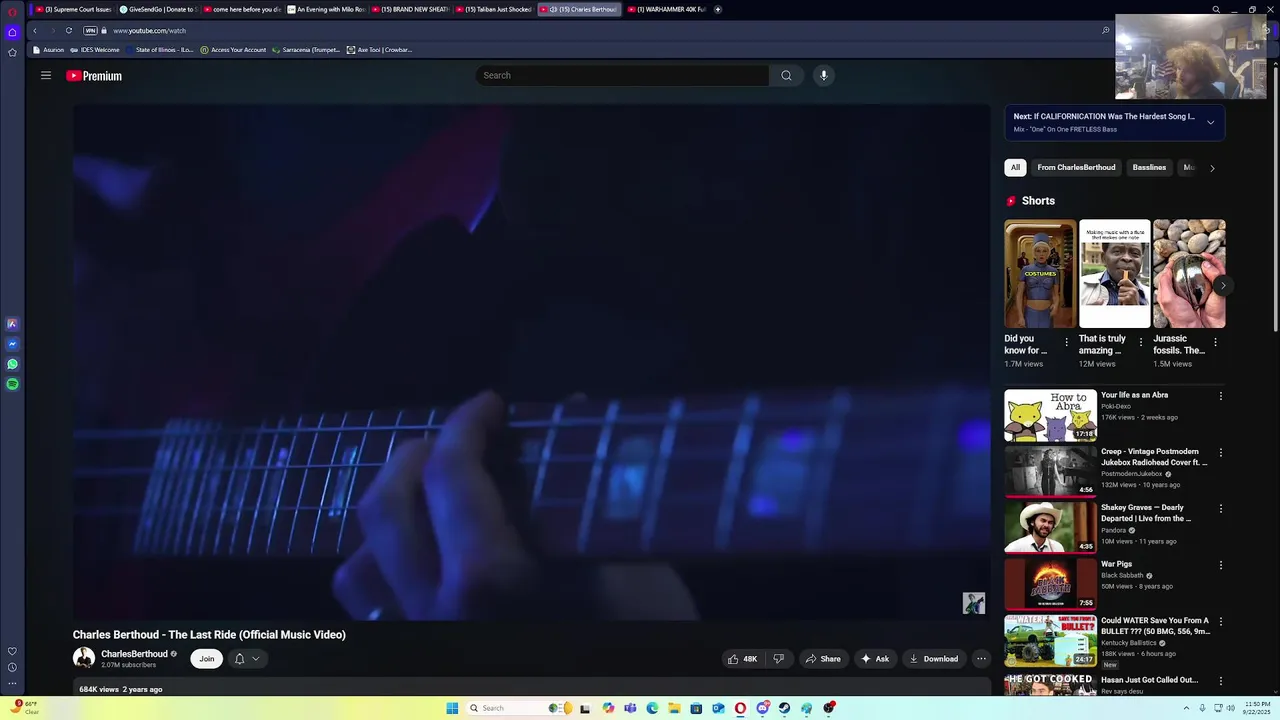Open Aria AI in Opera sidebar
The width and height of the screenshot is (1280, 720).
pos(12,324)
